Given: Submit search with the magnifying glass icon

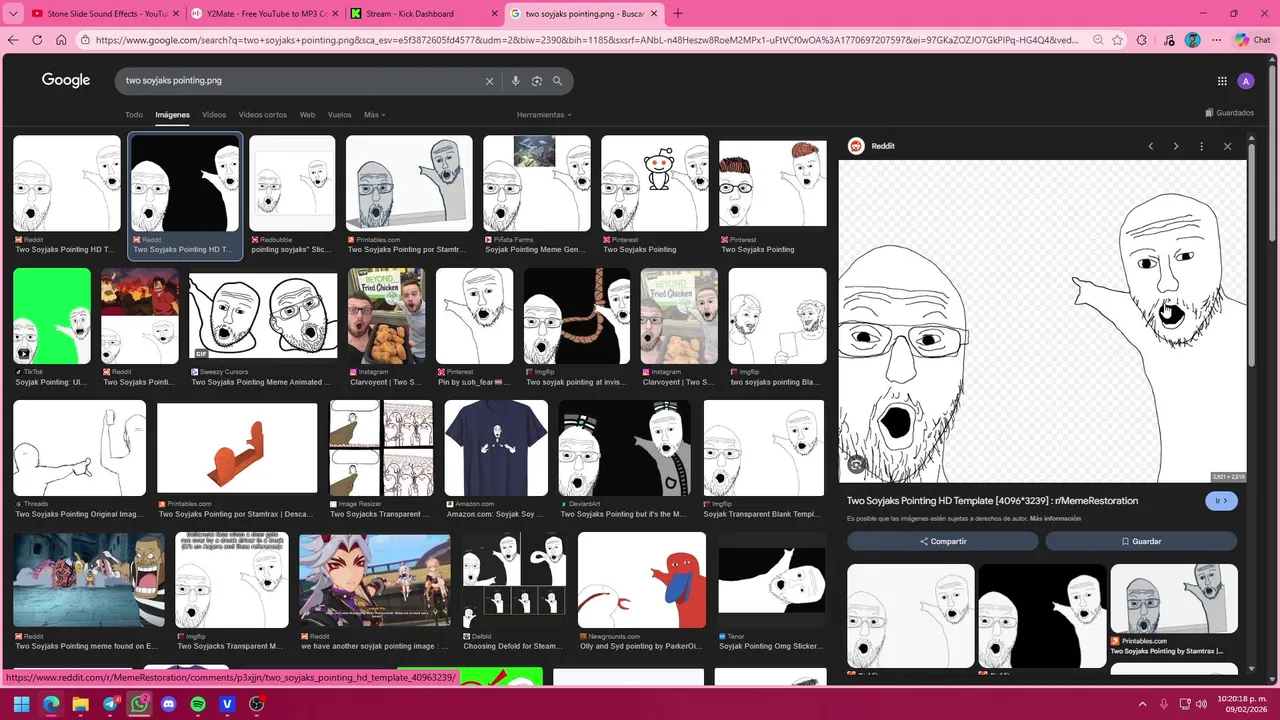Looking at the screenshot, I should click(x=557, y=81).
